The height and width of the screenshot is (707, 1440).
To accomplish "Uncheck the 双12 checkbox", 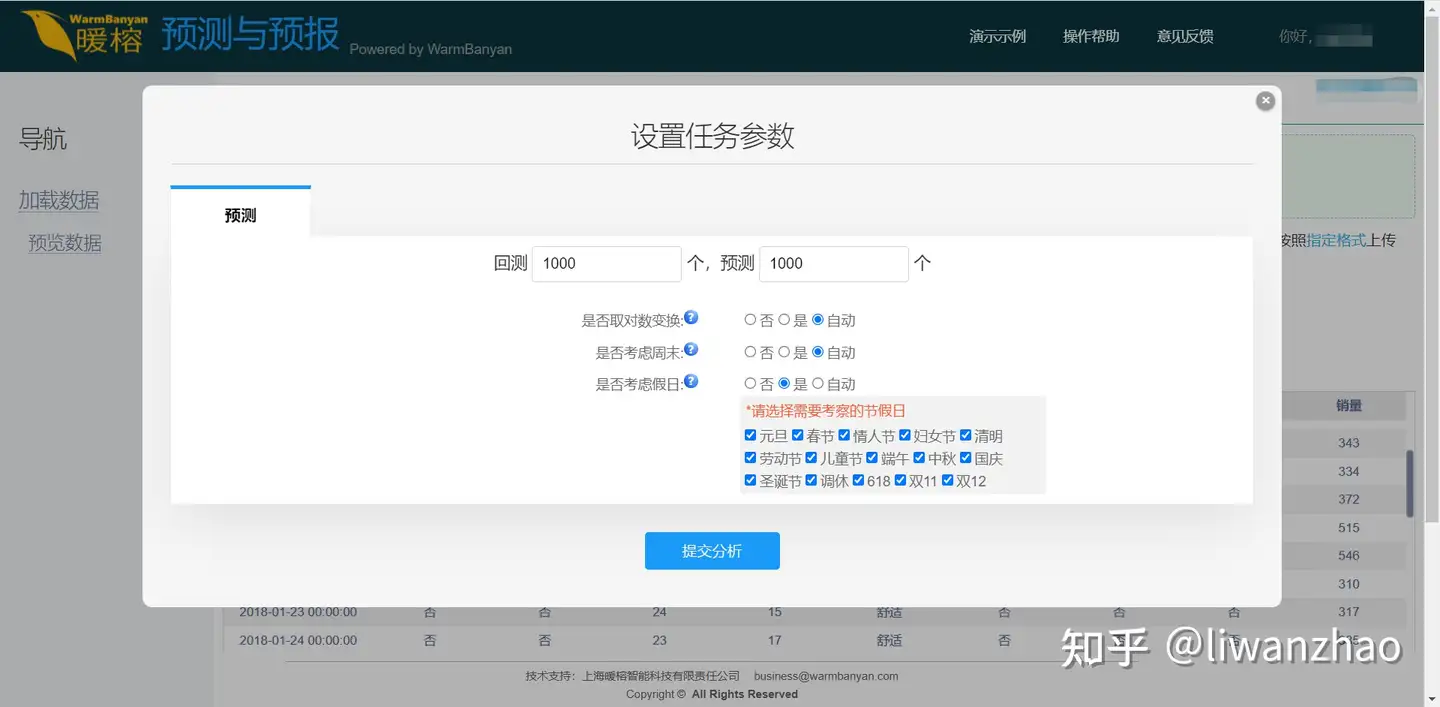I will (948, 480).
